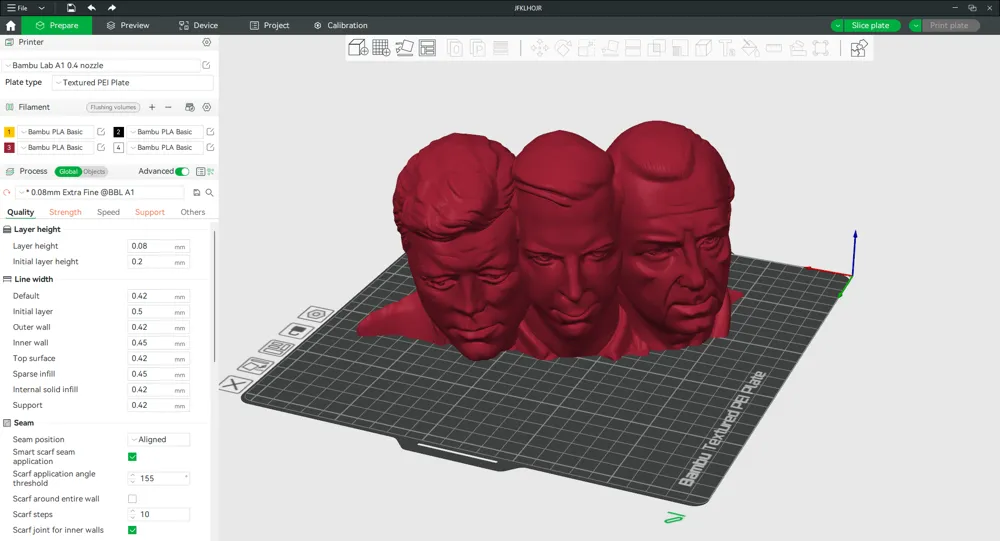
Task: Click the Layer height 0.08 field
Action: (x=159, y=246)
